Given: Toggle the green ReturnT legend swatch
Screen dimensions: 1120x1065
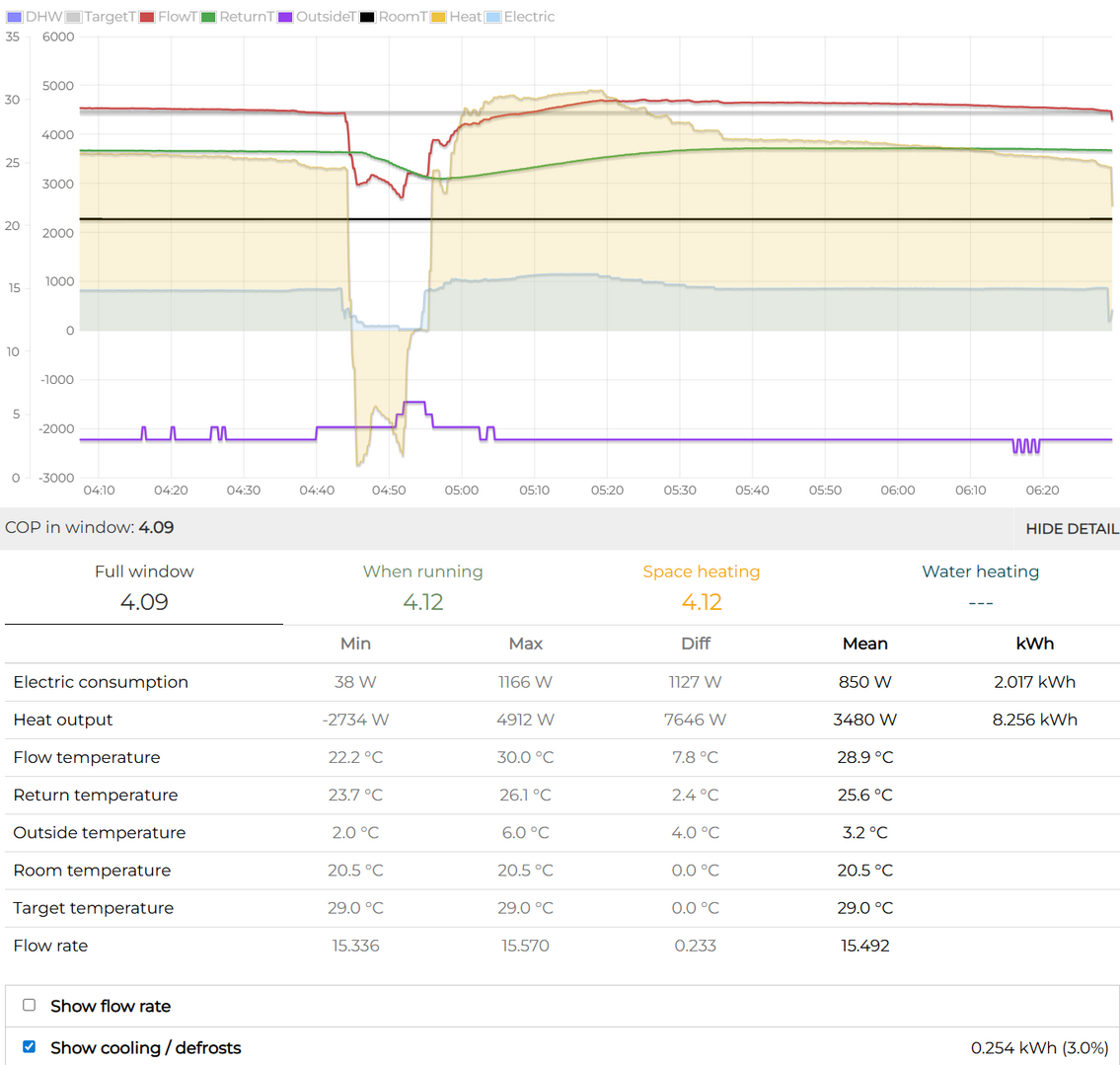Looking at the screenshot, I should pos(208,17).
